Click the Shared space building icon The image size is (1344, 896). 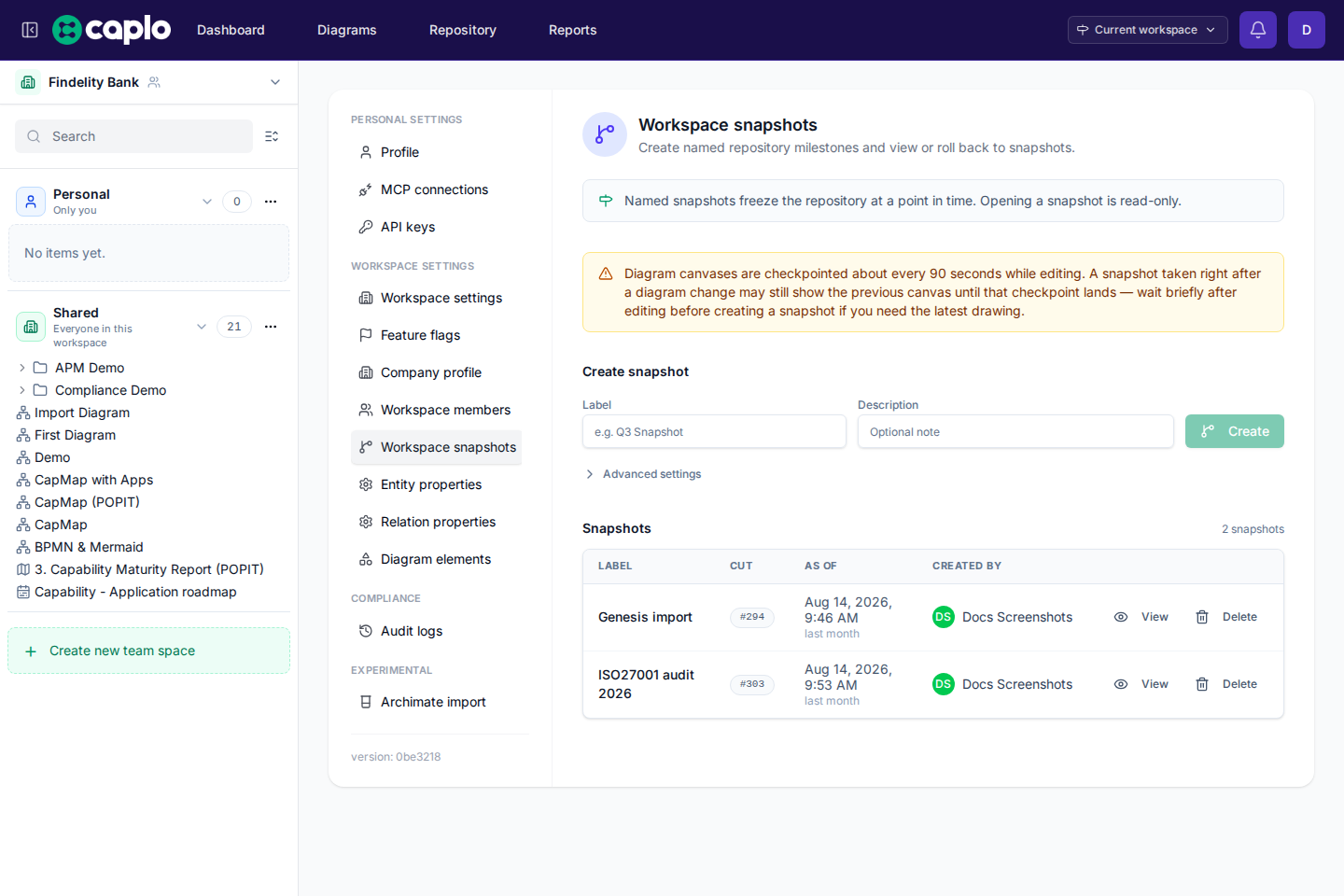click(31, 327)
